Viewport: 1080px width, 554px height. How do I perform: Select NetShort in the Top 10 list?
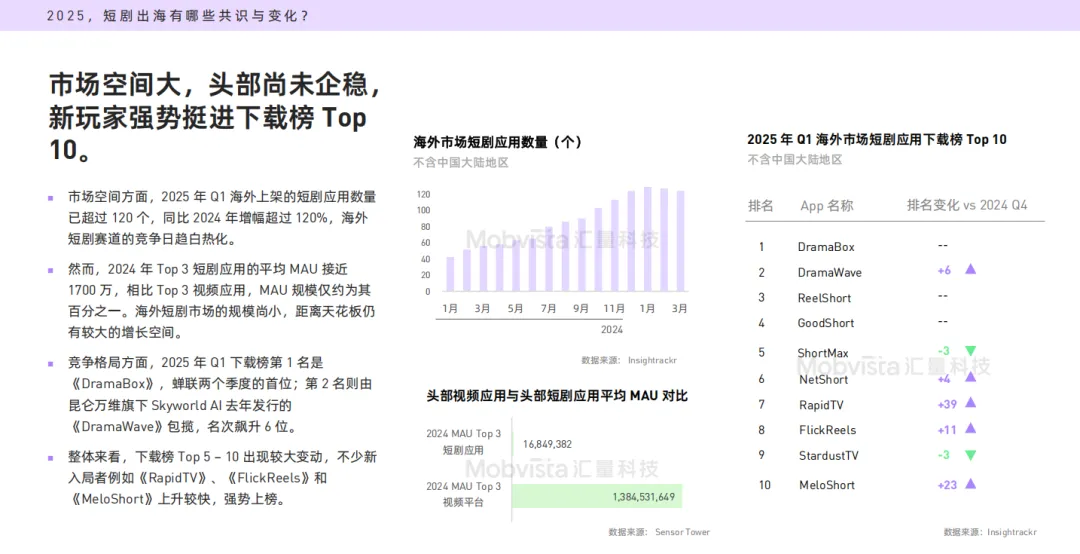click(824, 379)
